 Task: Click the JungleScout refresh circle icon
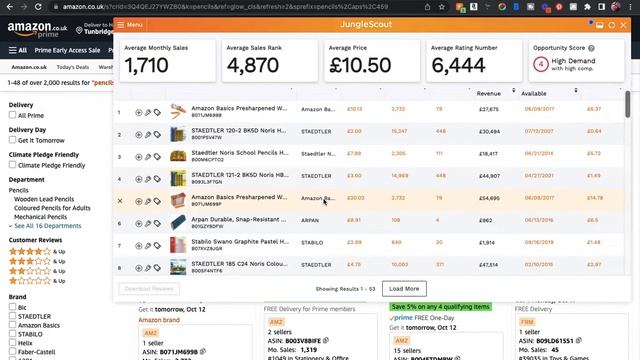(611, 25)
